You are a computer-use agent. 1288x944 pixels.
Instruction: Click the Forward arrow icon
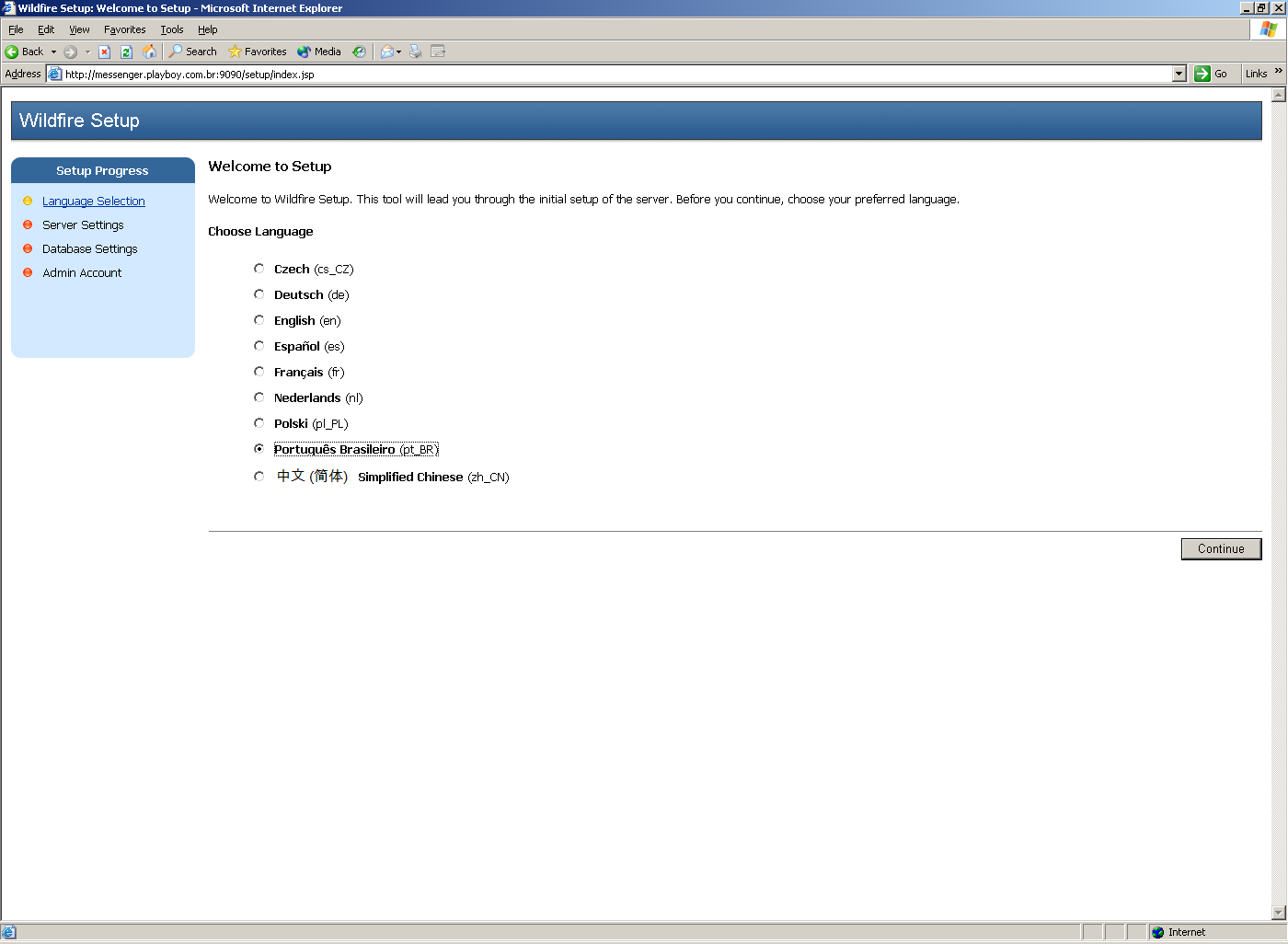pyautogui.click(x=70, y=52)
